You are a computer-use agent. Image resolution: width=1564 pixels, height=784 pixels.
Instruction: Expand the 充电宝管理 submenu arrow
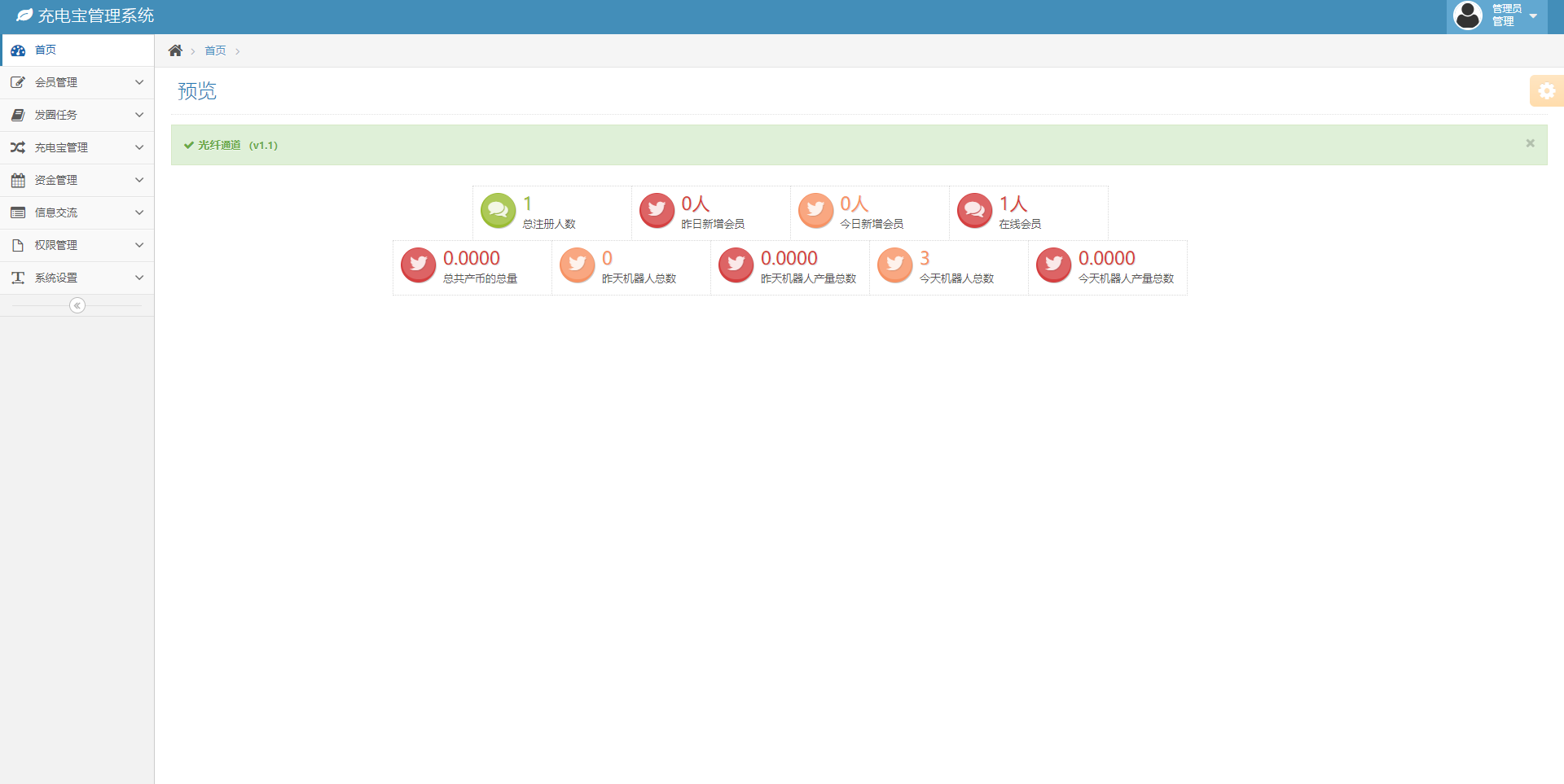pos(139,147)
